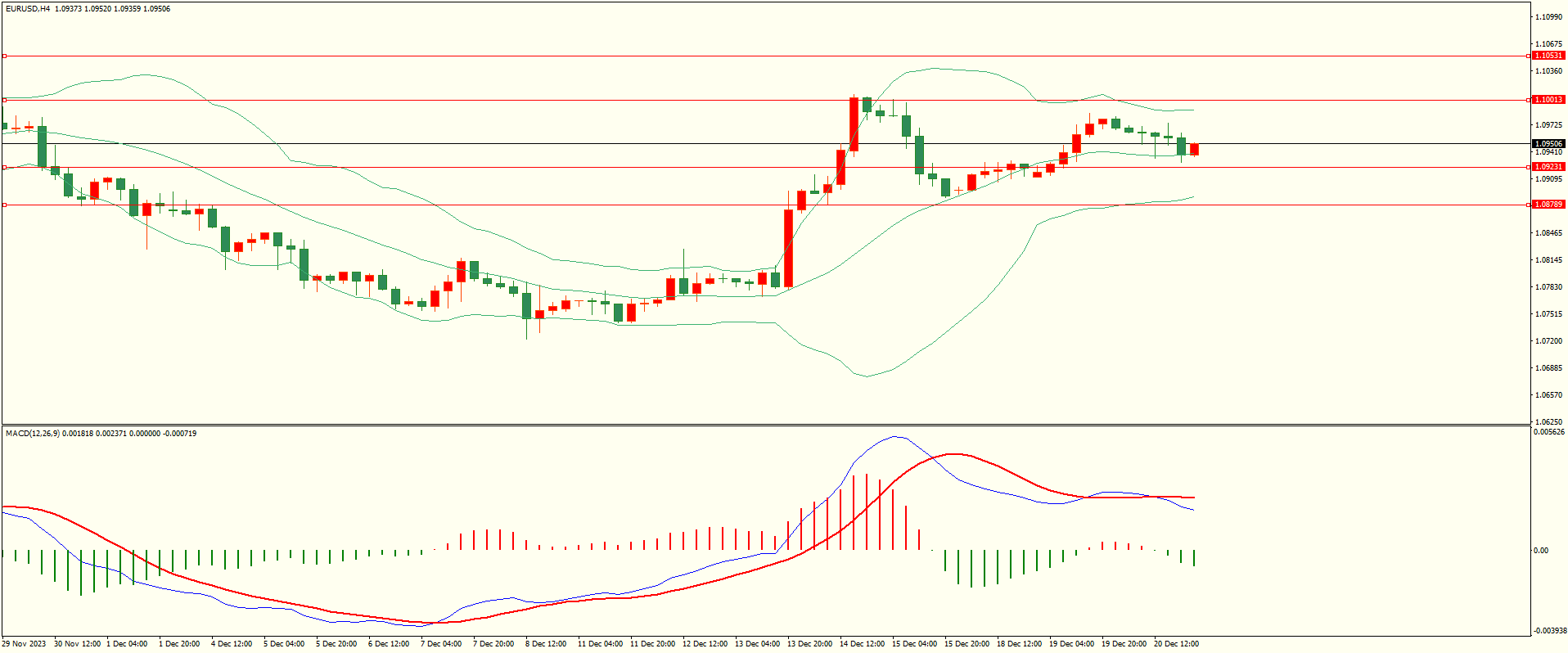Click the 1.10531 red price level label

pyautogui.click(x=1548, y=56)
